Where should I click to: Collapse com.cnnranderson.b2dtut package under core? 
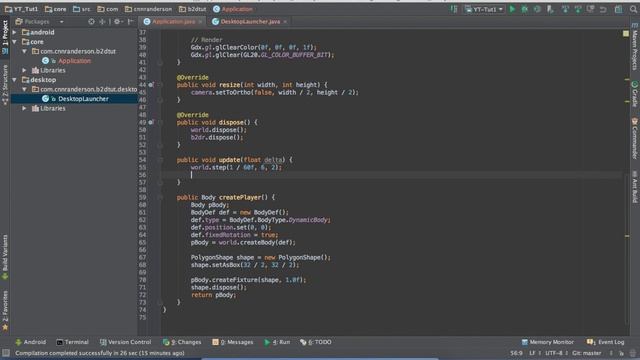pyautogui.click(x=24, y=51)
